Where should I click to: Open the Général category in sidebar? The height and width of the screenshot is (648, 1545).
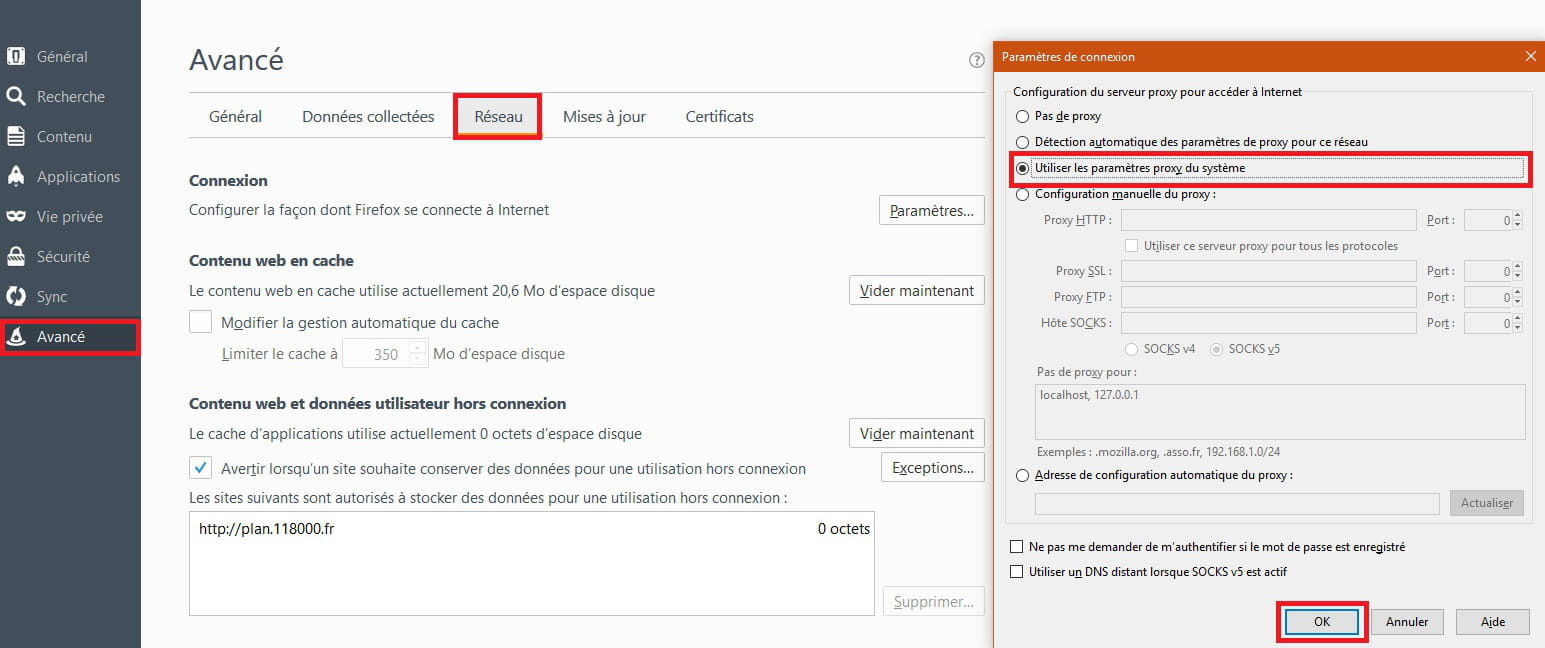click(x=70, y=57)
